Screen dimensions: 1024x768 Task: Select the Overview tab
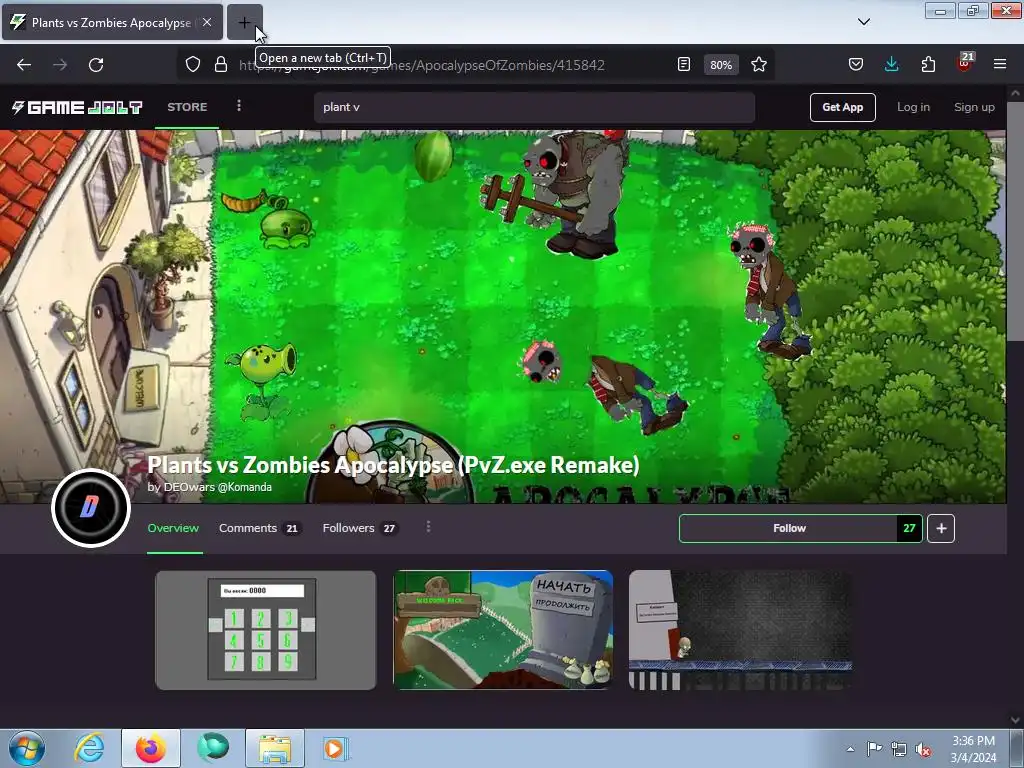(x=173, y=528)
